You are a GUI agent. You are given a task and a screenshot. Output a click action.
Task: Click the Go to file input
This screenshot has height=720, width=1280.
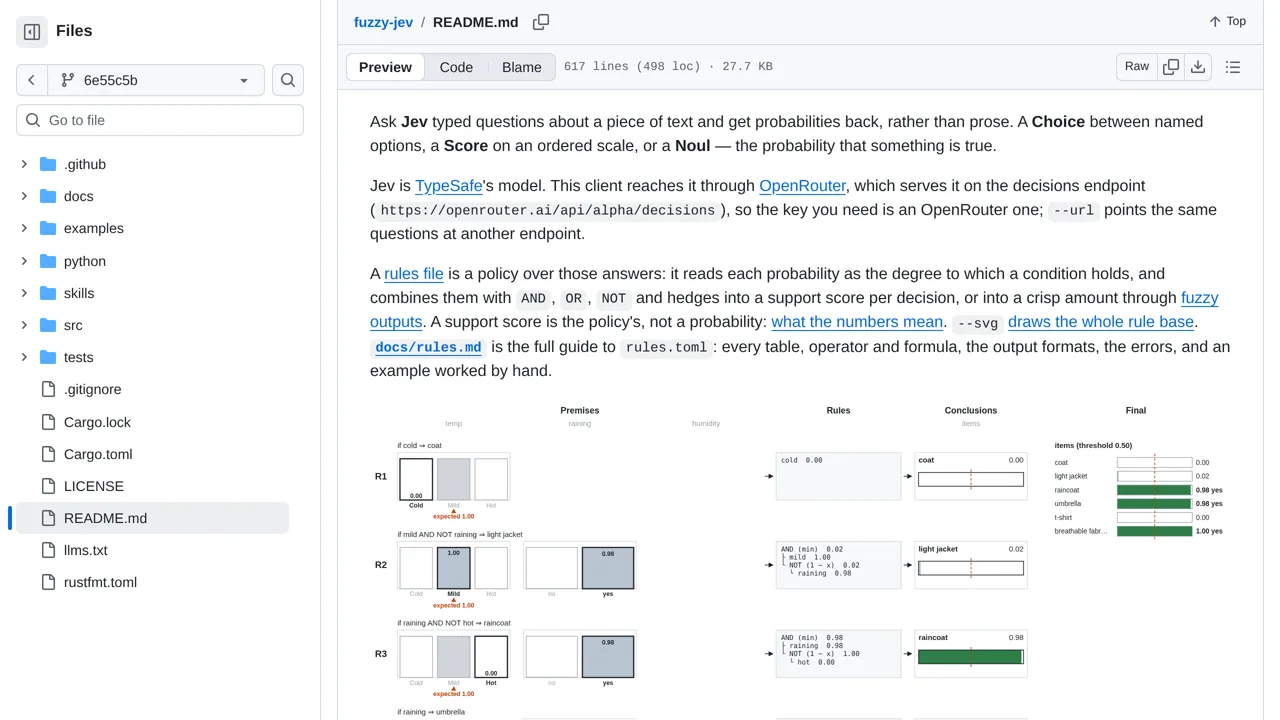(x=160, y=120)
